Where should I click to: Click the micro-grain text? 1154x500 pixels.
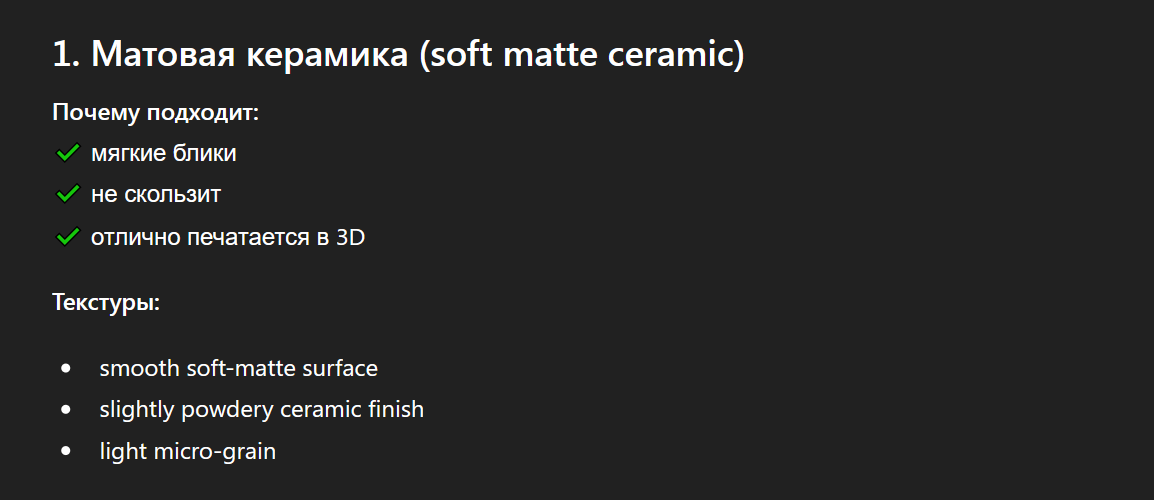tap(215, 451)
